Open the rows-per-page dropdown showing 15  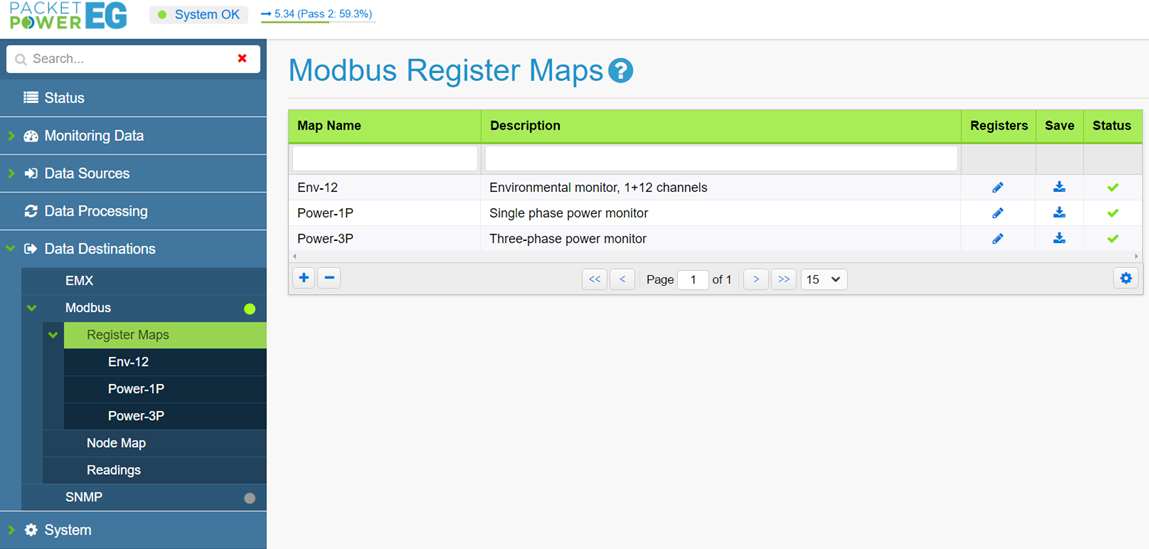pos(824,280)
